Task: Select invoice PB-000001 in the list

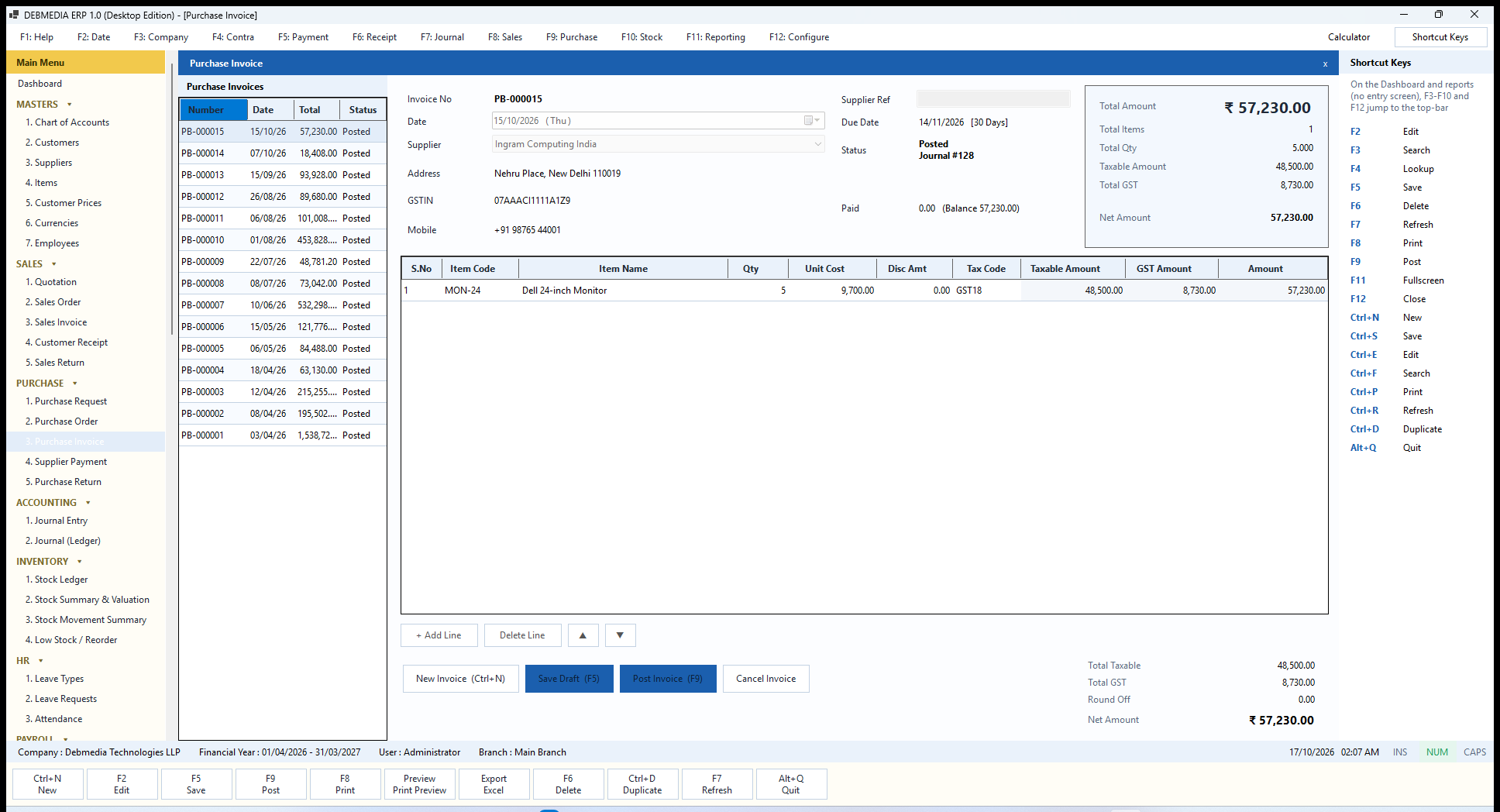Action: [283, 435]
